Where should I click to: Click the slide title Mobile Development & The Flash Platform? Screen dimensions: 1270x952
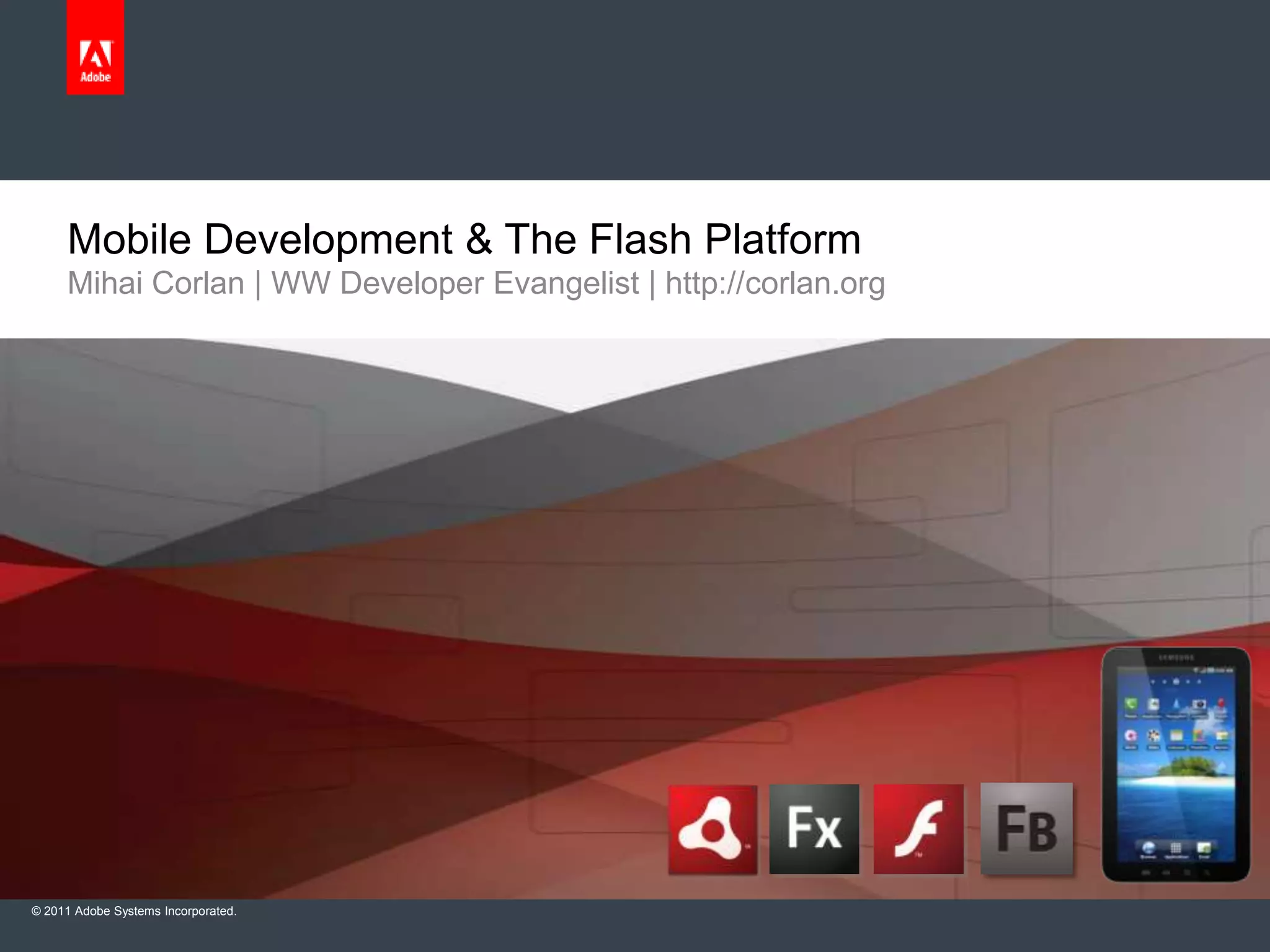(x=464, y=239)
